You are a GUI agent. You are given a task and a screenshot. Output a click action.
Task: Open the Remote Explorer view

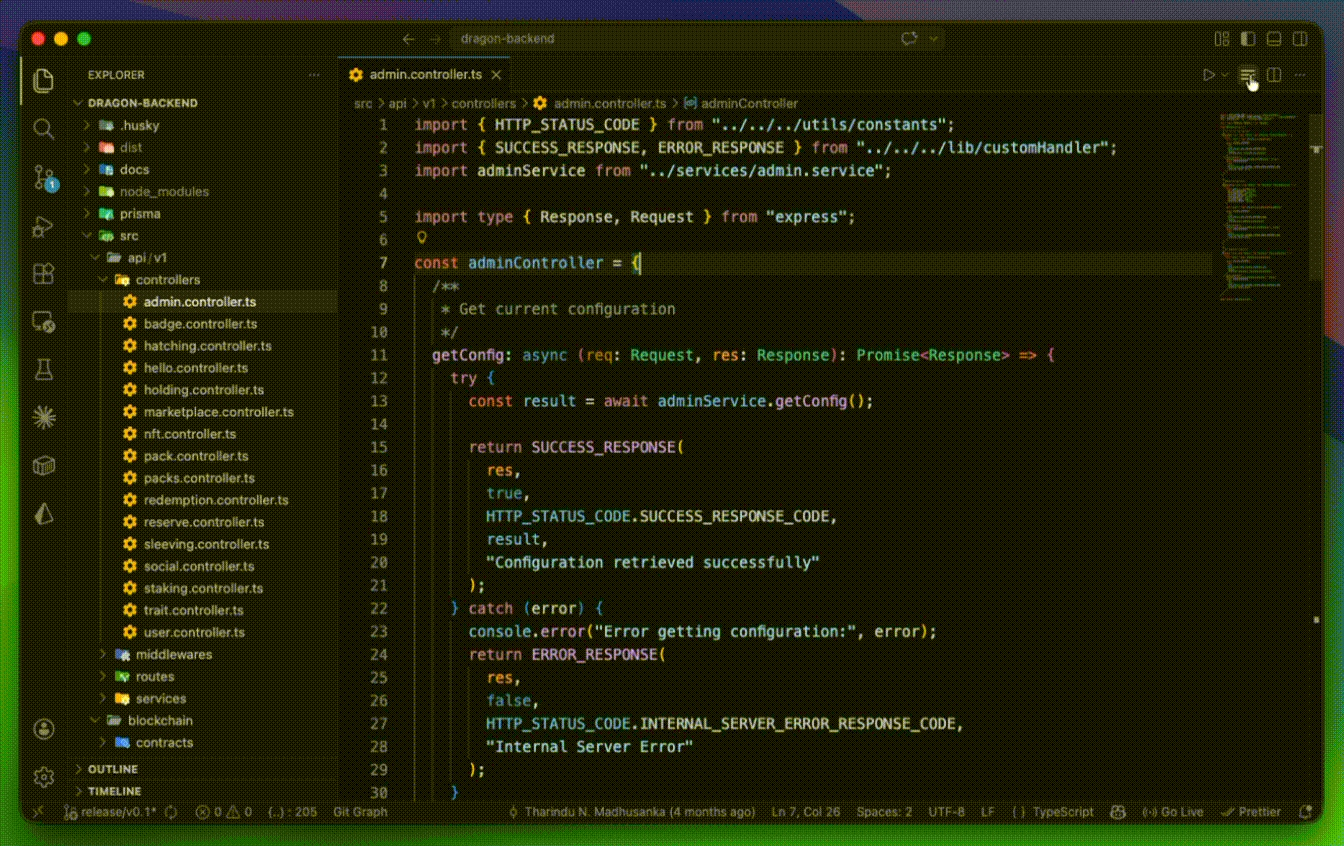tap(43, 322)
